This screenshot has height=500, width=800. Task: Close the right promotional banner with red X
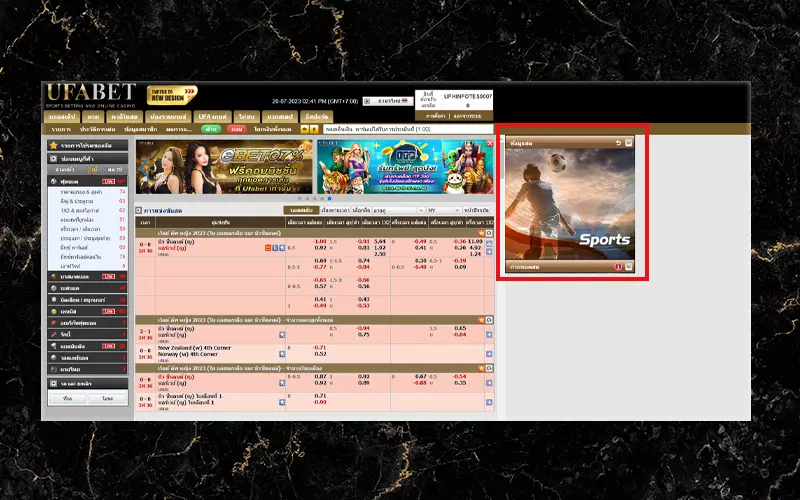pos(489,143)
